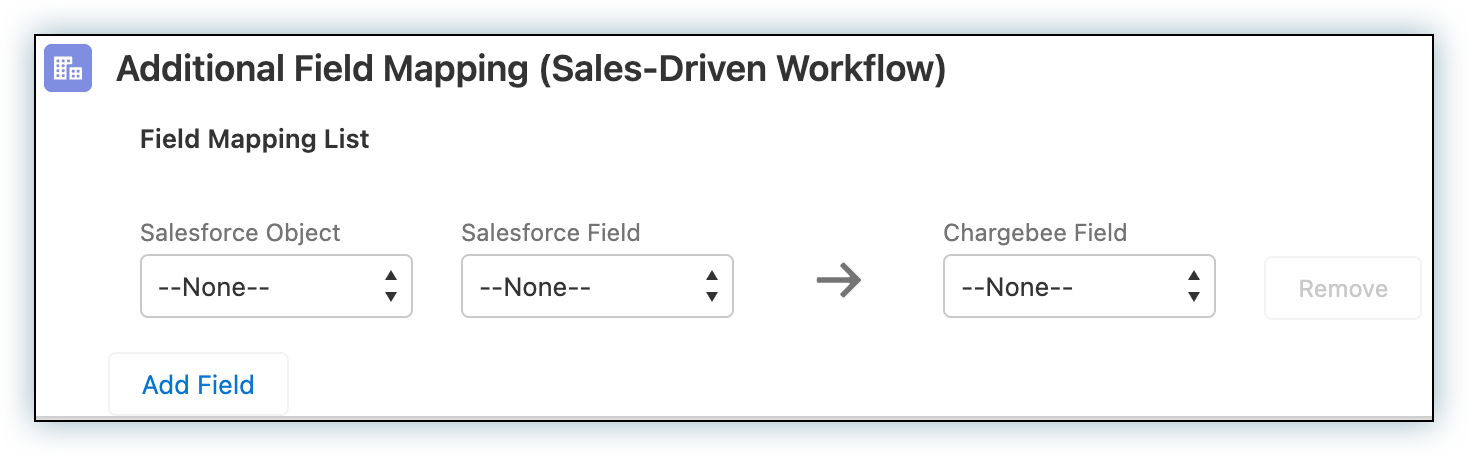Screen dimensions: 1468x456
Task: Open the Salesforce Object dropdown
Action: [276, 287]
